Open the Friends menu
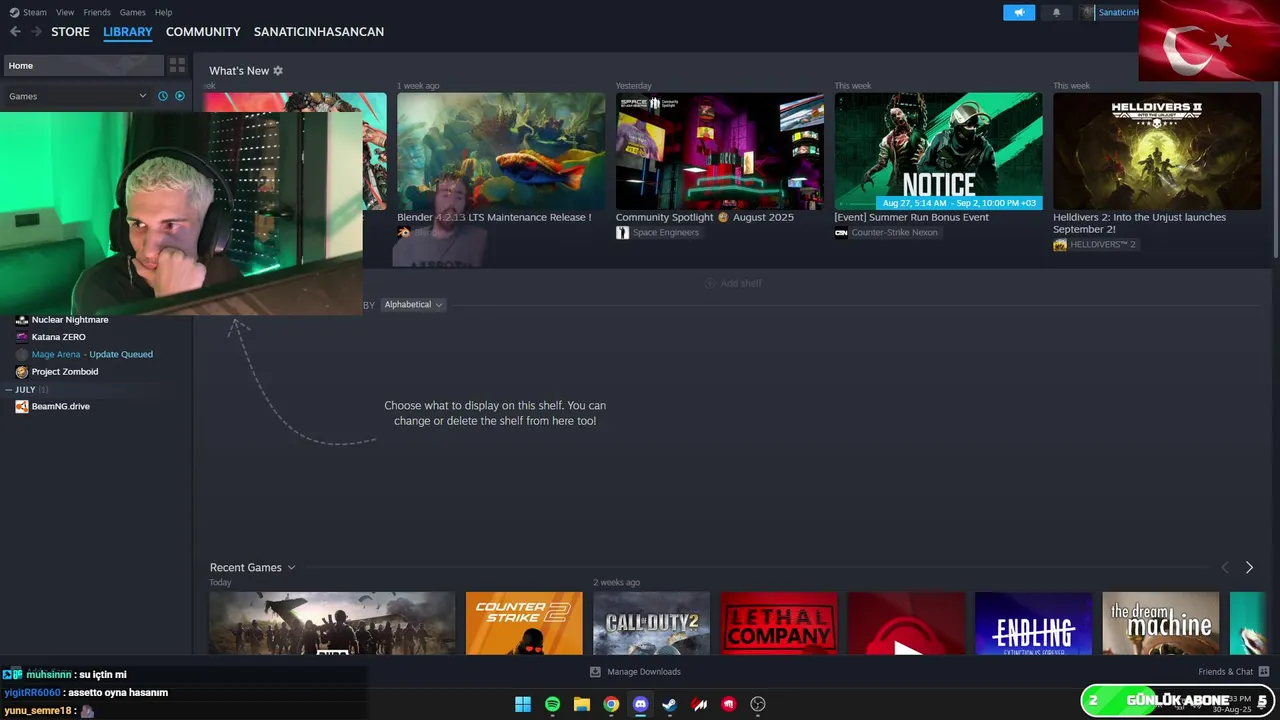1280x720 pixels. pos(97,12)
